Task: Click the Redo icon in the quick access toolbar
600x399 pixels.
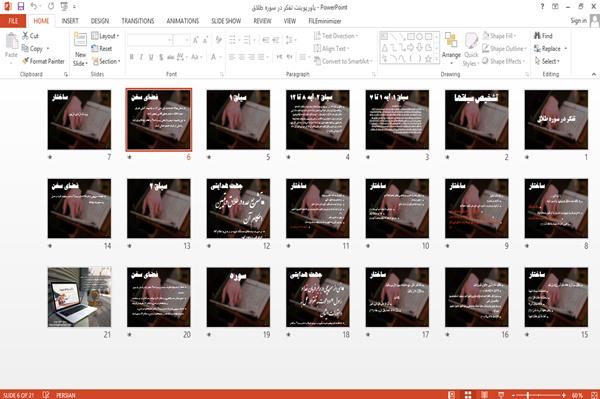Action: 51,7
